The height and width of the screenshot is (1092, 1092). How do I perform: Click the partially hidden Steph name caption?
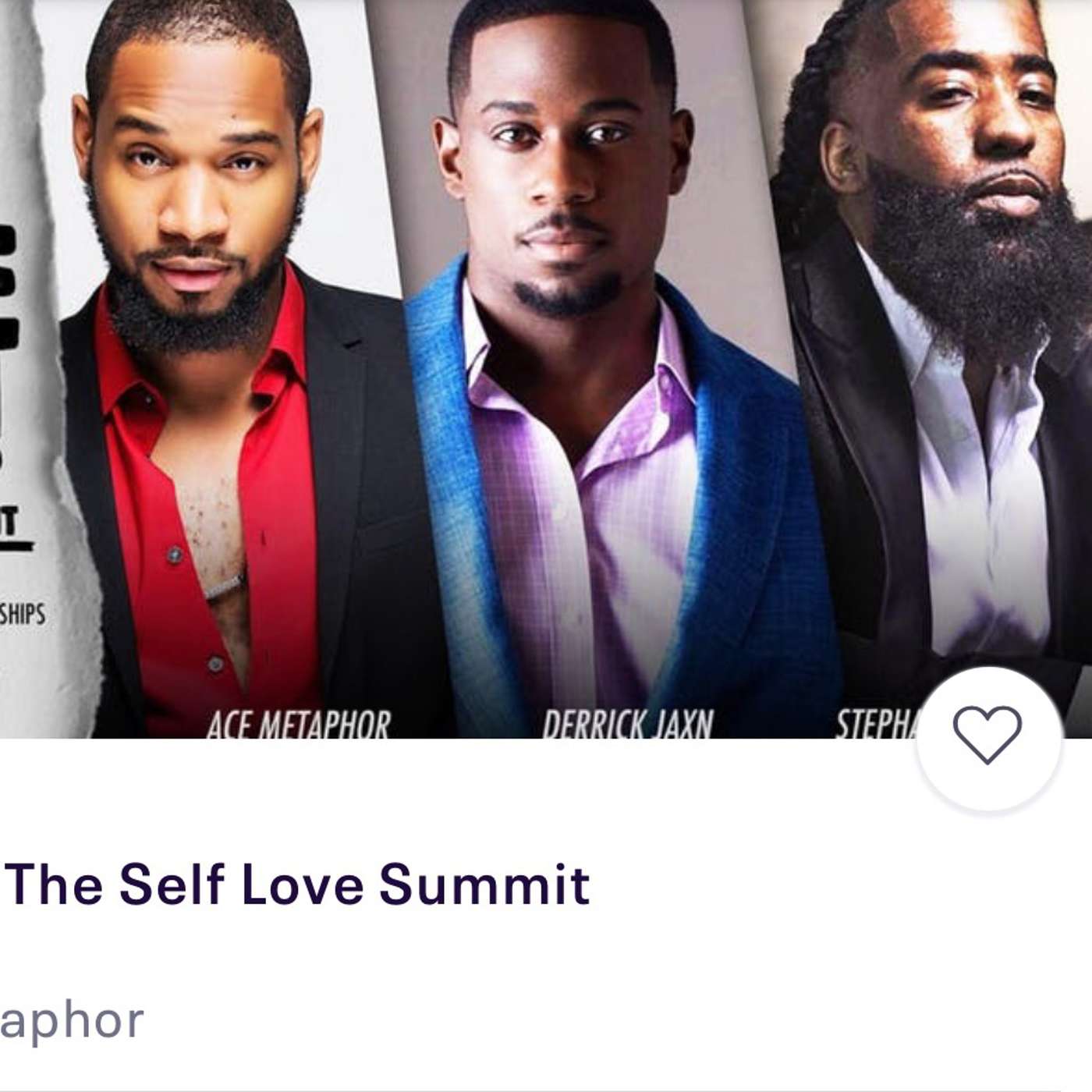[877, 725]
